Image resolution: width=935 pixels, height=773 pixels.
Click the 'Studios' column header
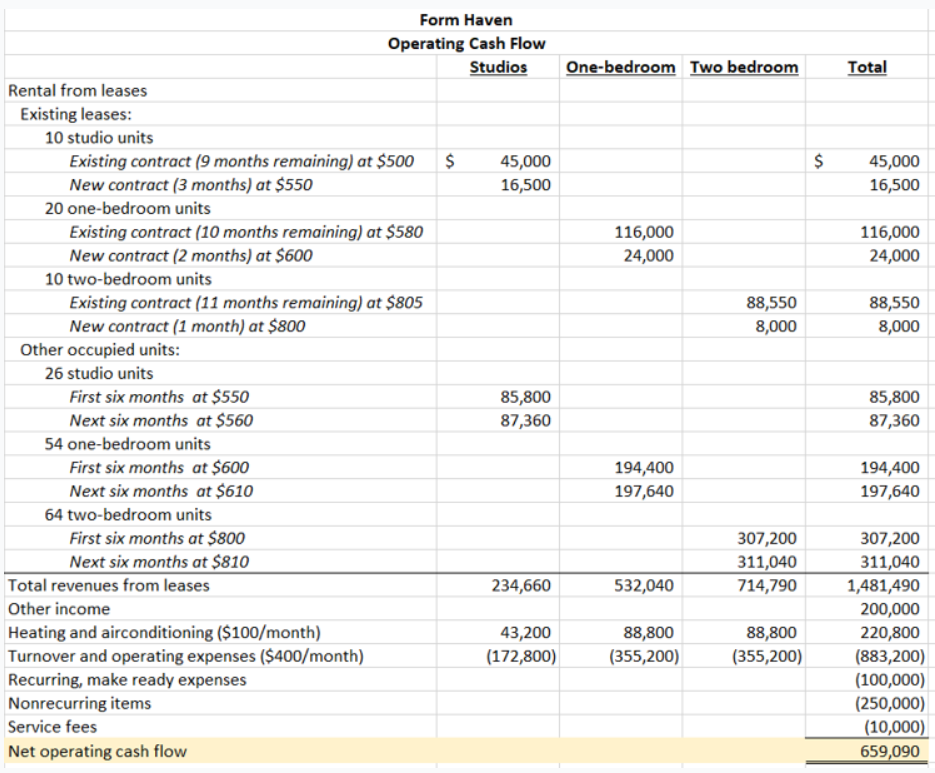point(499,67)
